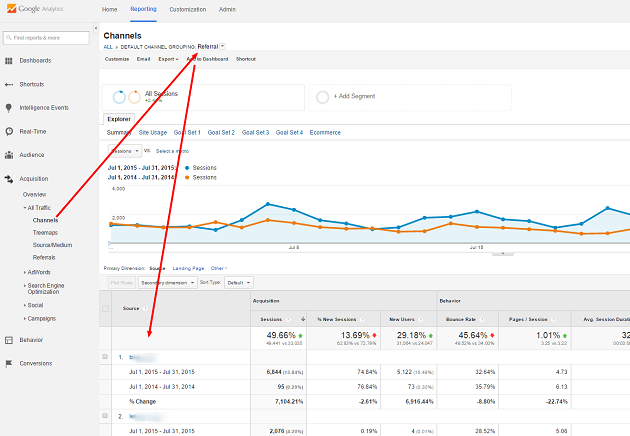Open Referrals in the sidebar
The width and height of the screenshot is (630, 436).
44,258
